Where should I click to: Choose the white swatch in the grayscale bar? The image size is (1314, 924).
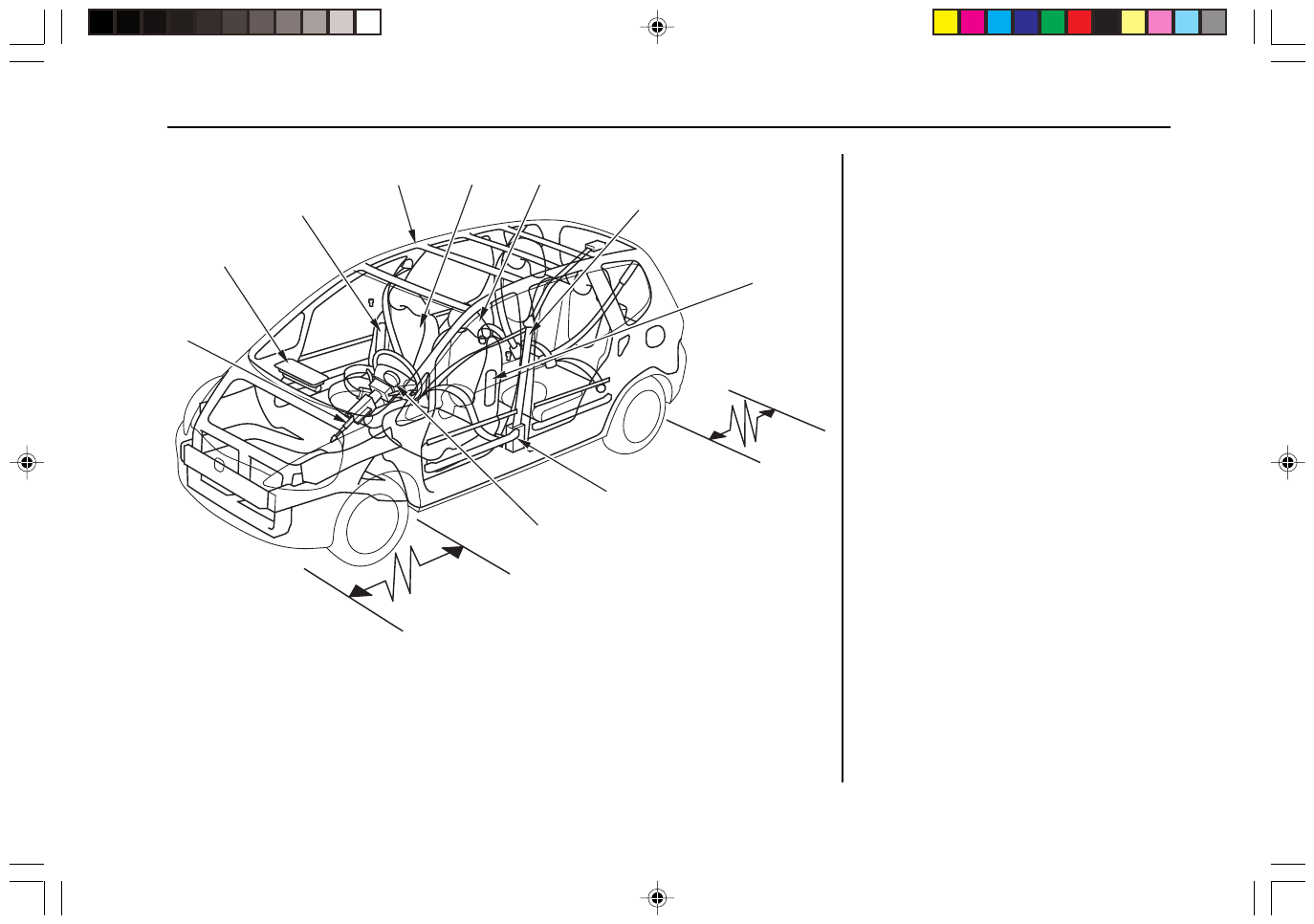tap(368, 22)
